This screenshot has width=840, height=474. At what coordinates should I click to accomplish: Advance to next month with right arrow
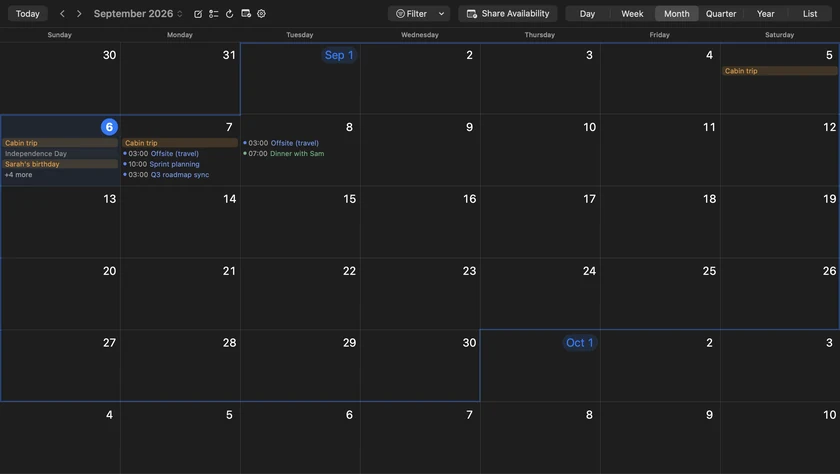(x=79, y=13)
